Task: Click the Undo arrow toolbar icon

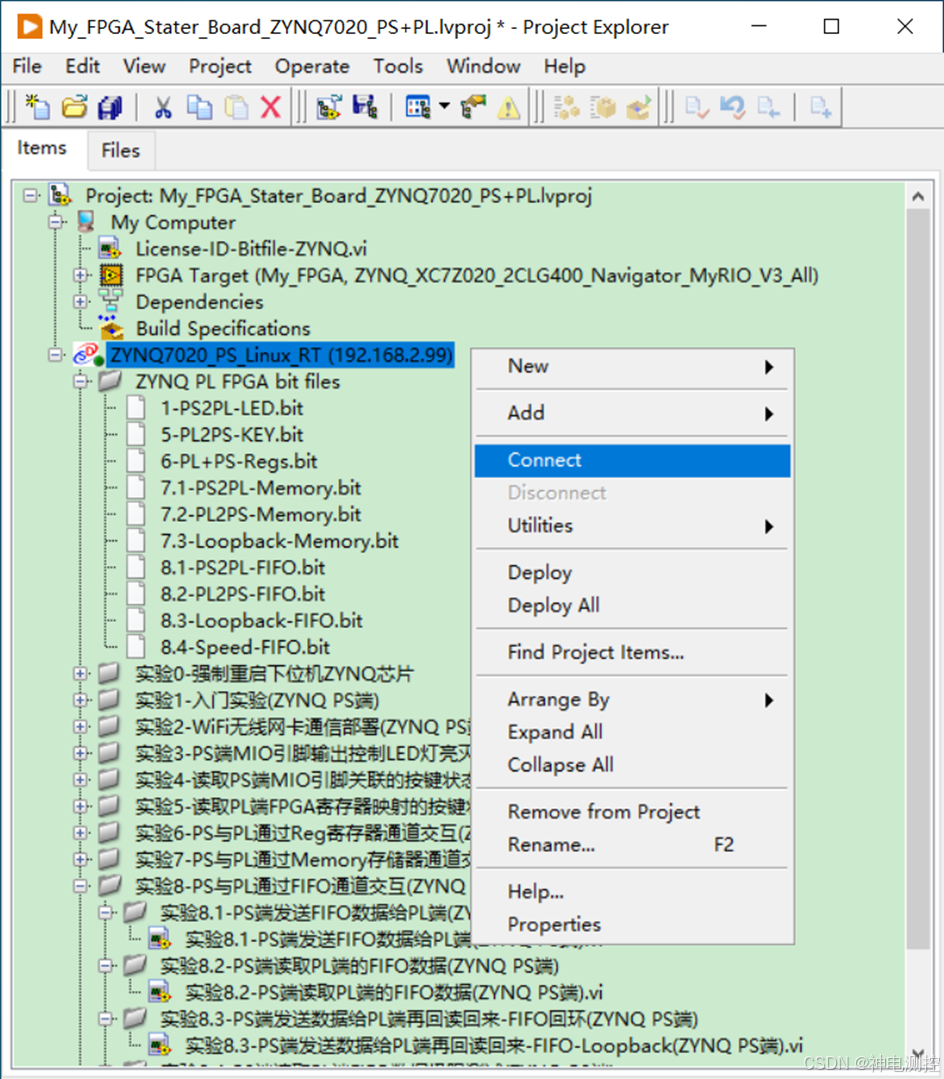Action: (732, 107)
